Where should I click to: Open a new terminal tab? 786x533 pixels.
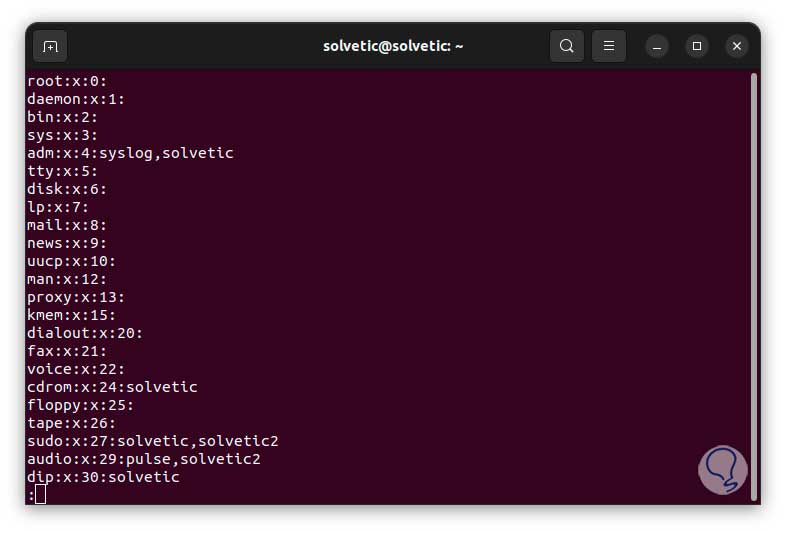coord(50,46)
